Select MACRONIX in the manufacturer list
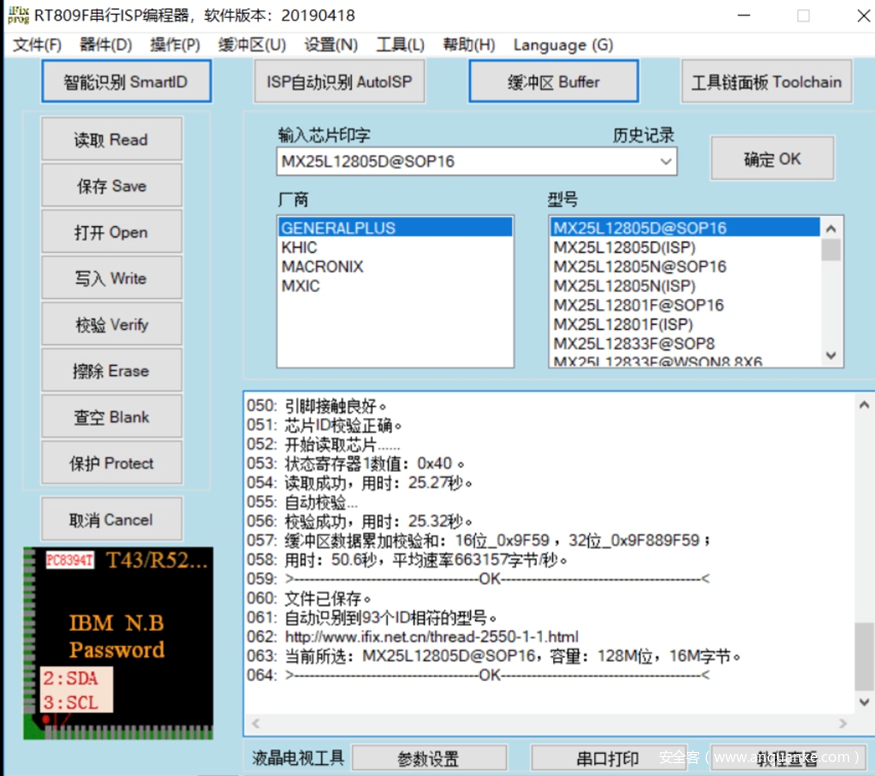 point(322,266)
